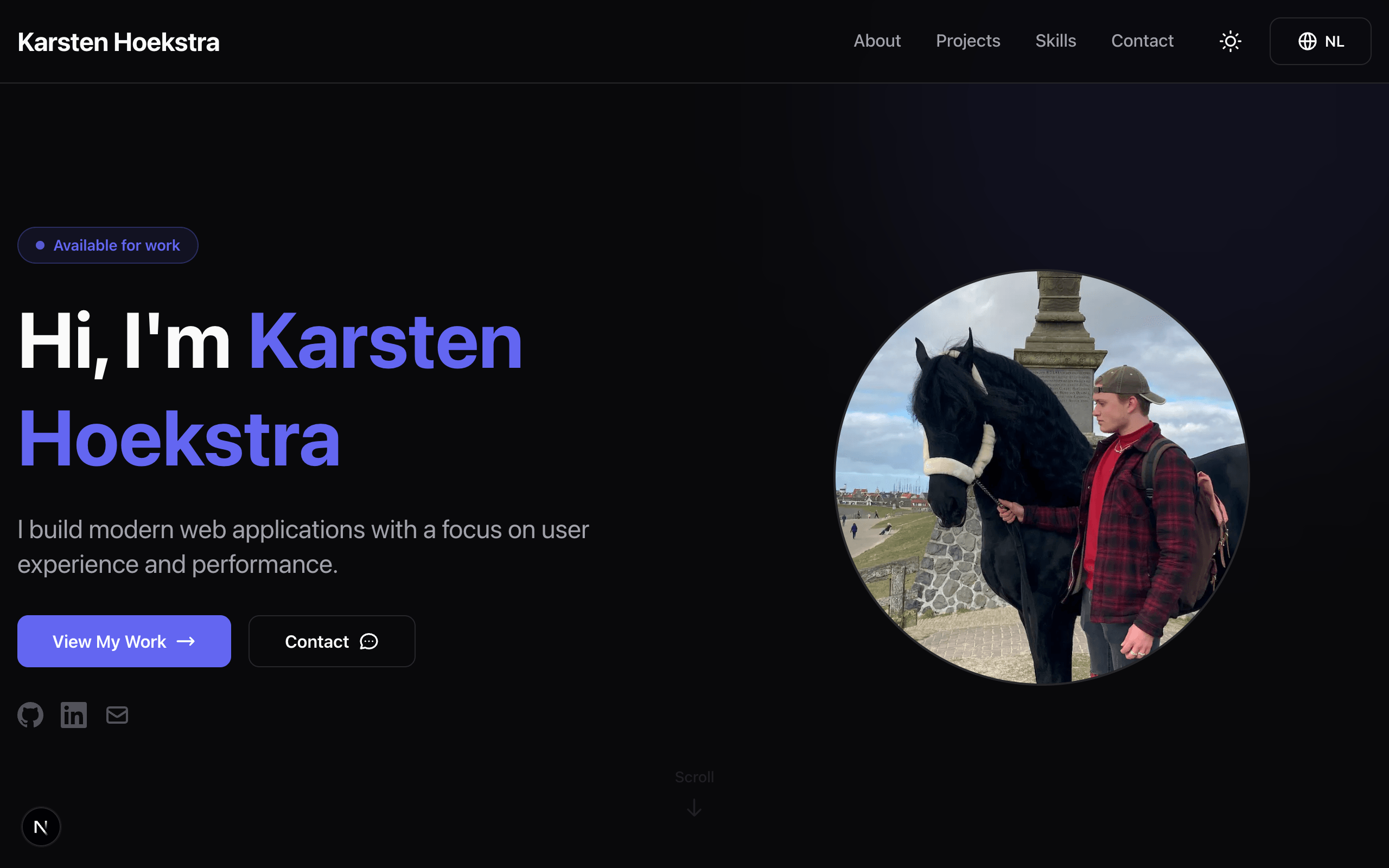The height and width of the screenshot is (868, 1389).
Task: Click the chat bubble icon on the Contact button
Action: [368, 642]
